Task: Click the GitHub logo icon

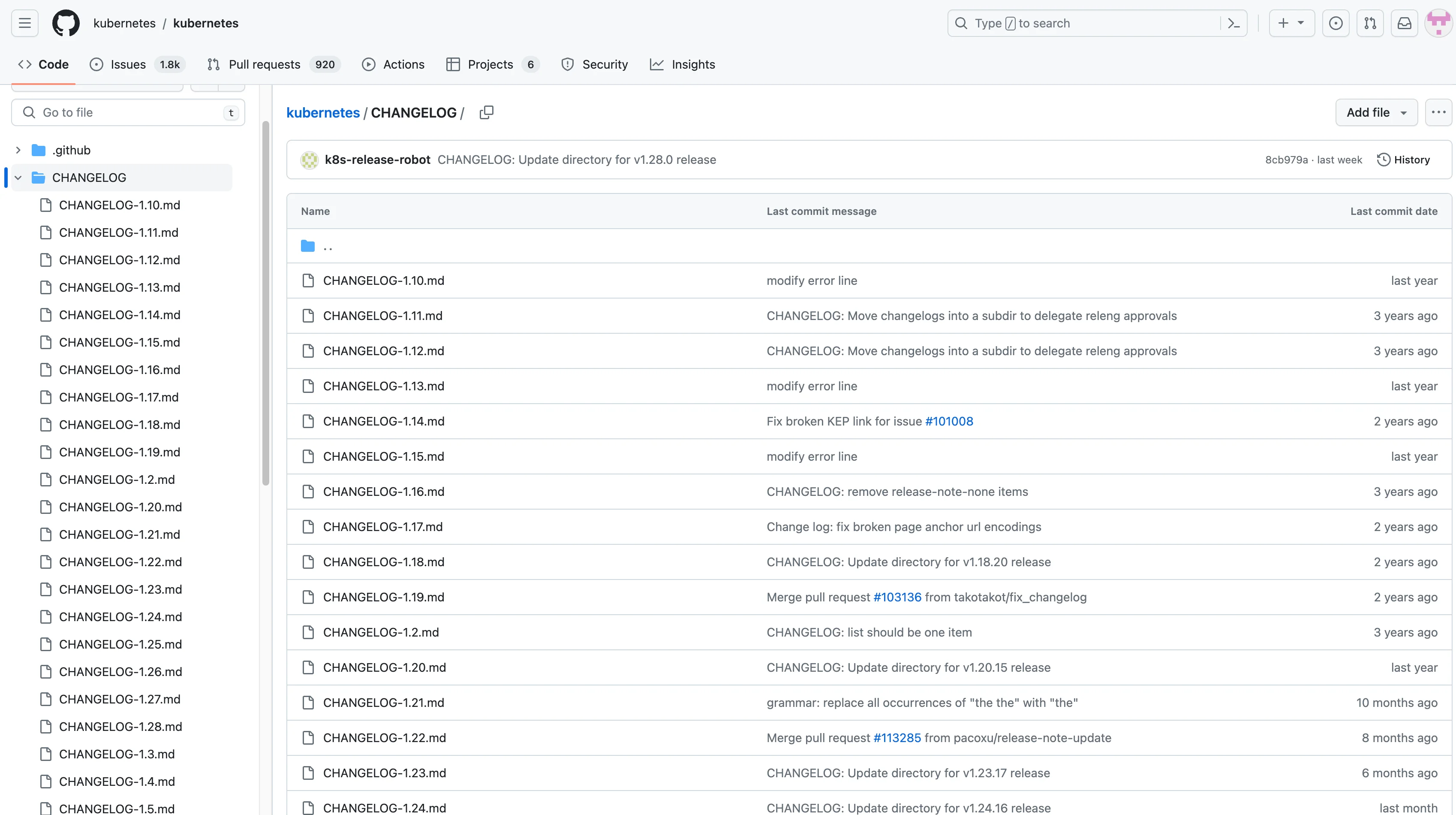Action: coord(66,23)
